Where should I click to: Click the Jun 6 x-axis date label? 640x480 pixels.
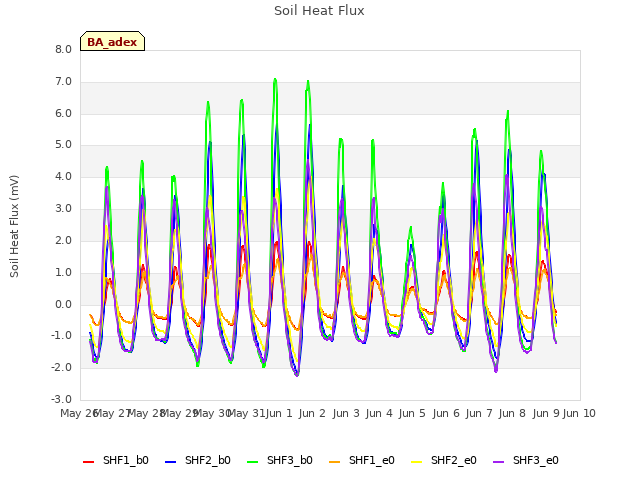(446, 413)
